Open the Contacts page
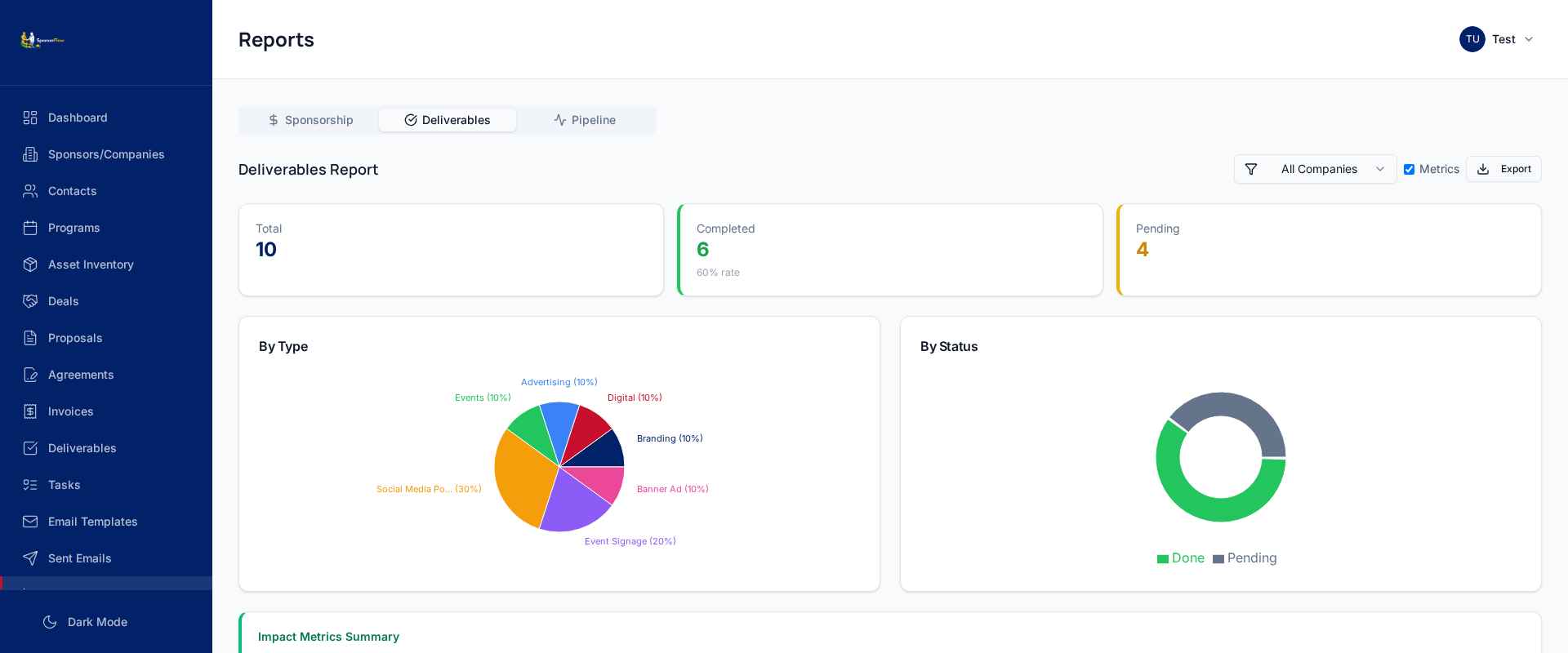The width and height of the screenshot is (1568, 653). (x=106, y=191)
